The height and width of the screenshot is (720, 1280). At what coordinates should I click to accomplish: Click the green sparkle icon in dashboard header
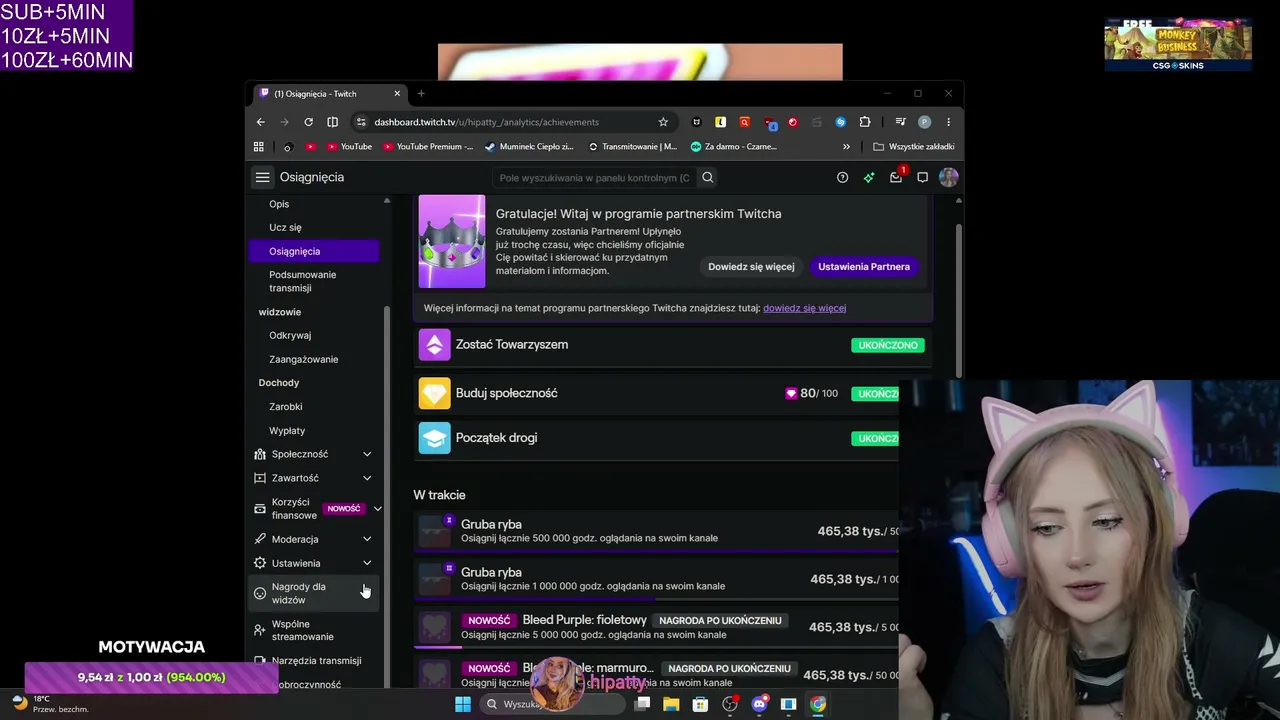tap(869, 177)
